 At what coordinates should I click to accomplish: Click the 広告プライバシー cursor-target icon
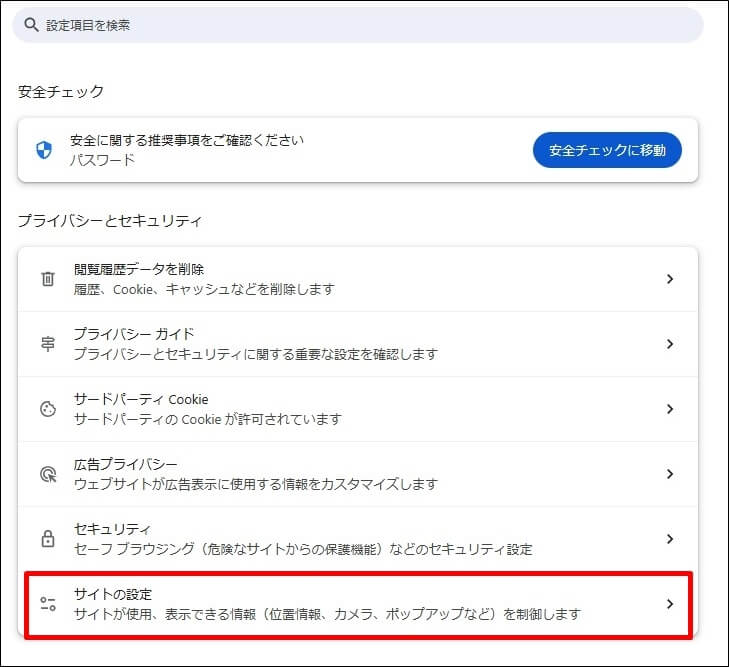coord(47,474)
